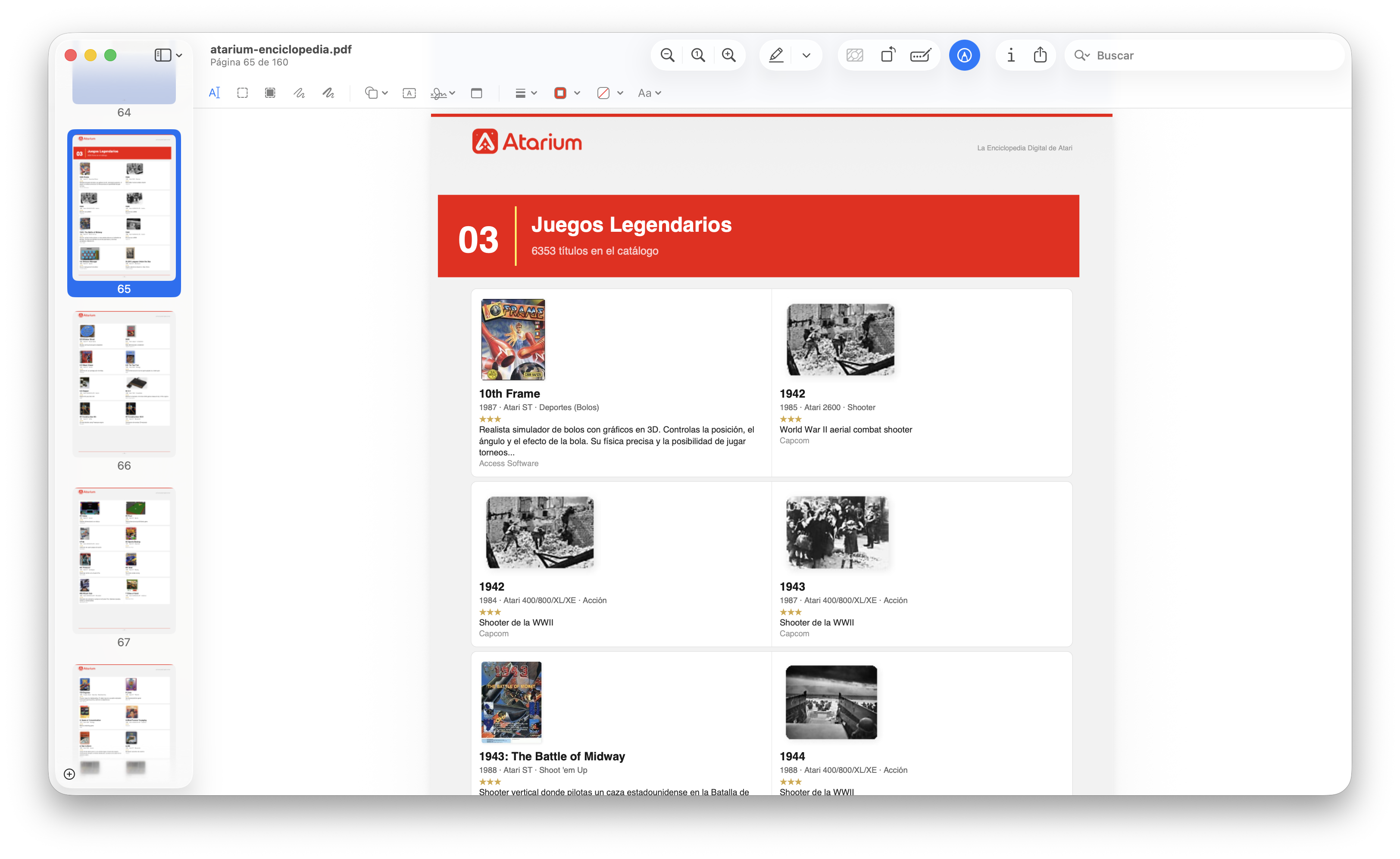This screenshot has width=1400, height=859.
Task: Click "La Enciclopedia Digital de Atari" text
Action: (1024, 148)
